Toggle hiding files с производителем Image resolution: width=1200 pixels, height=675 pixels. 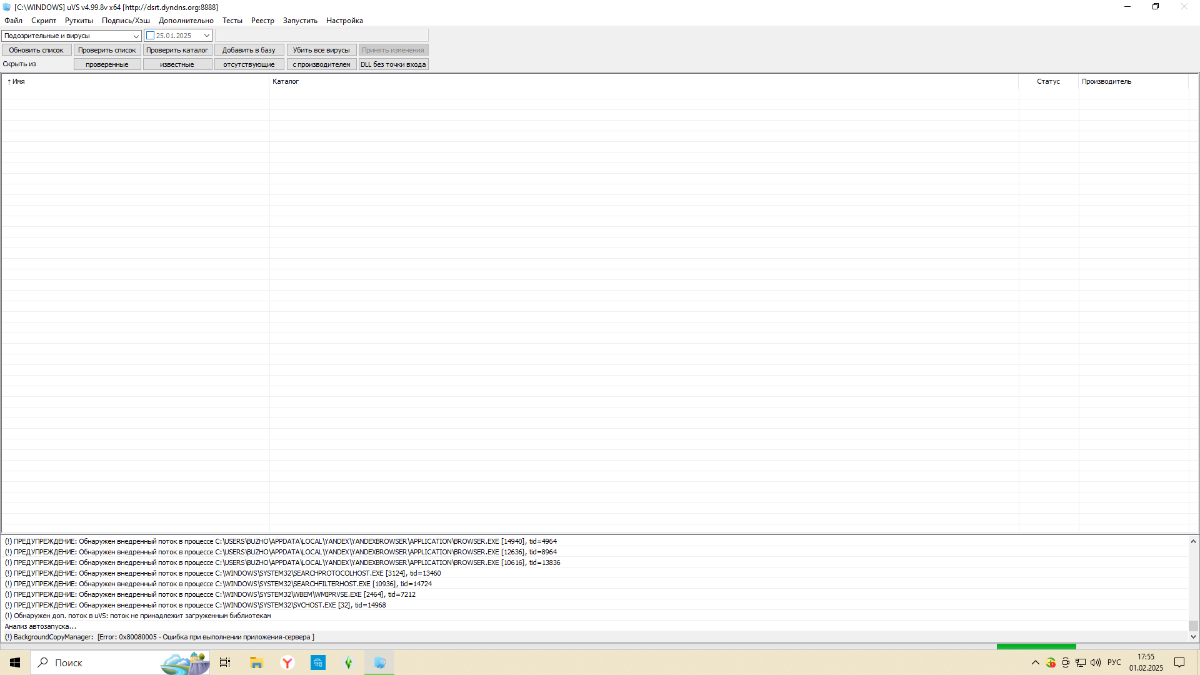[x=321, y=64]
